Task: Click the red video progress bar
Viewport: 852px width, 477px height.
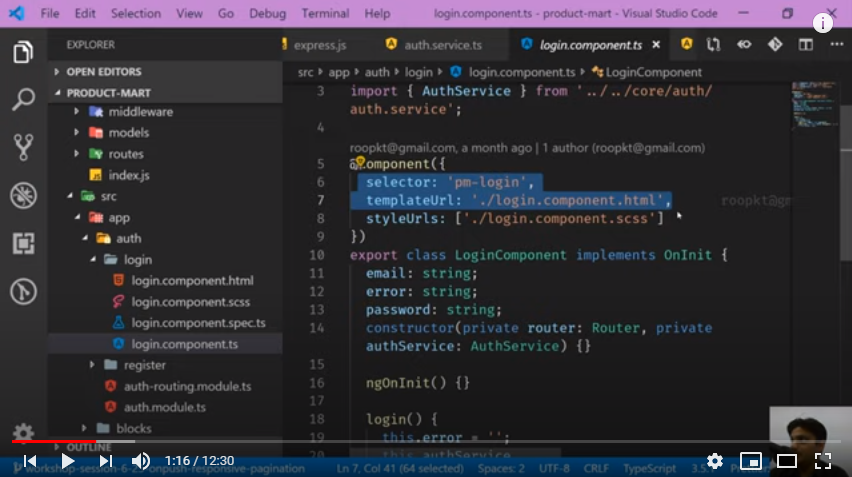Action: (54, 441)
